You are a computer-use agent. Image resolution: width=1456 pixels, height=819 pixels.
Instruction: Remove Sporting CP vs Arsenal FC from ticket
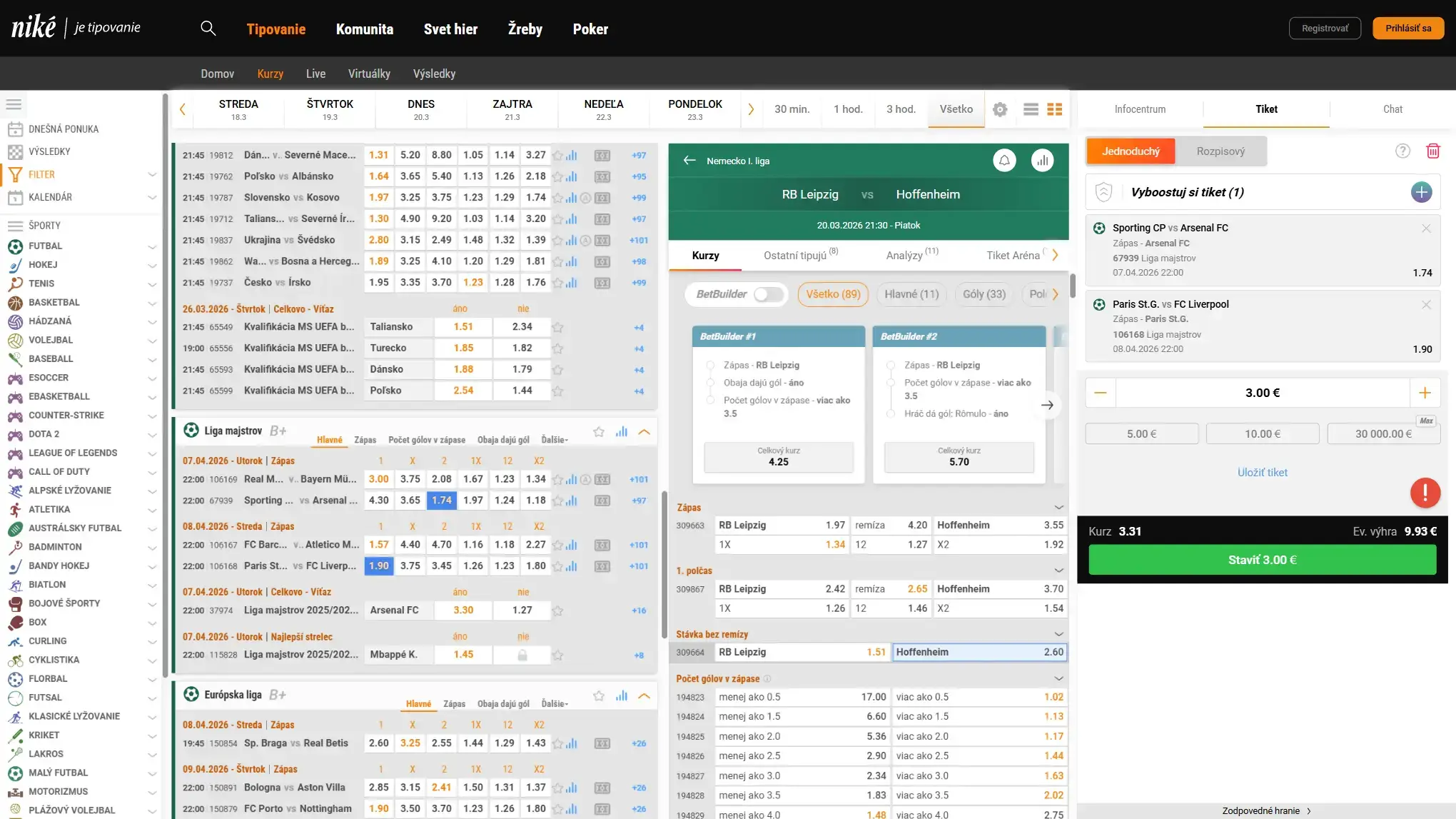coord(1427,228)
